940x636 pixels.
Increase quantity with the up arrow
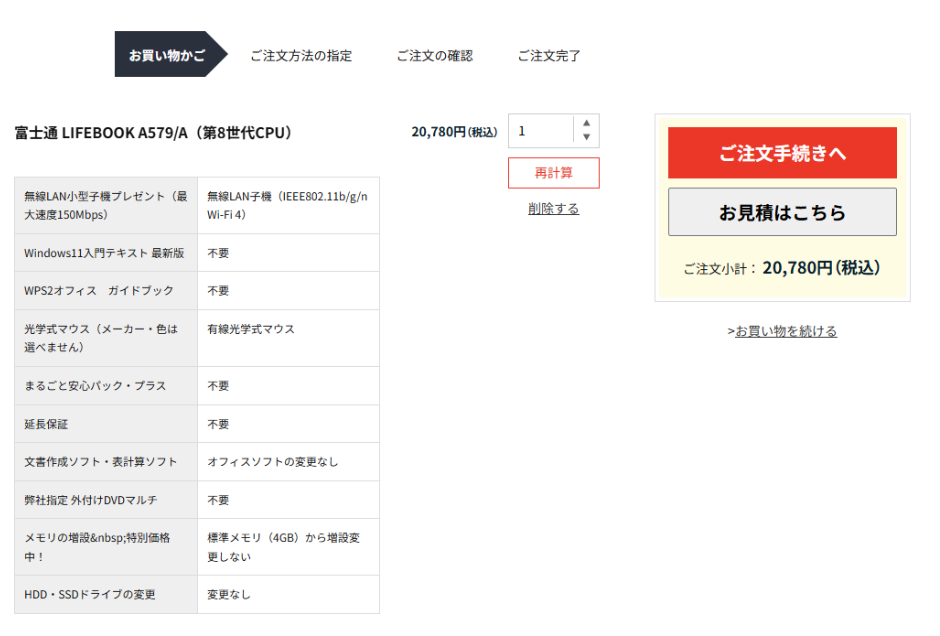click(x=586, y=123)
